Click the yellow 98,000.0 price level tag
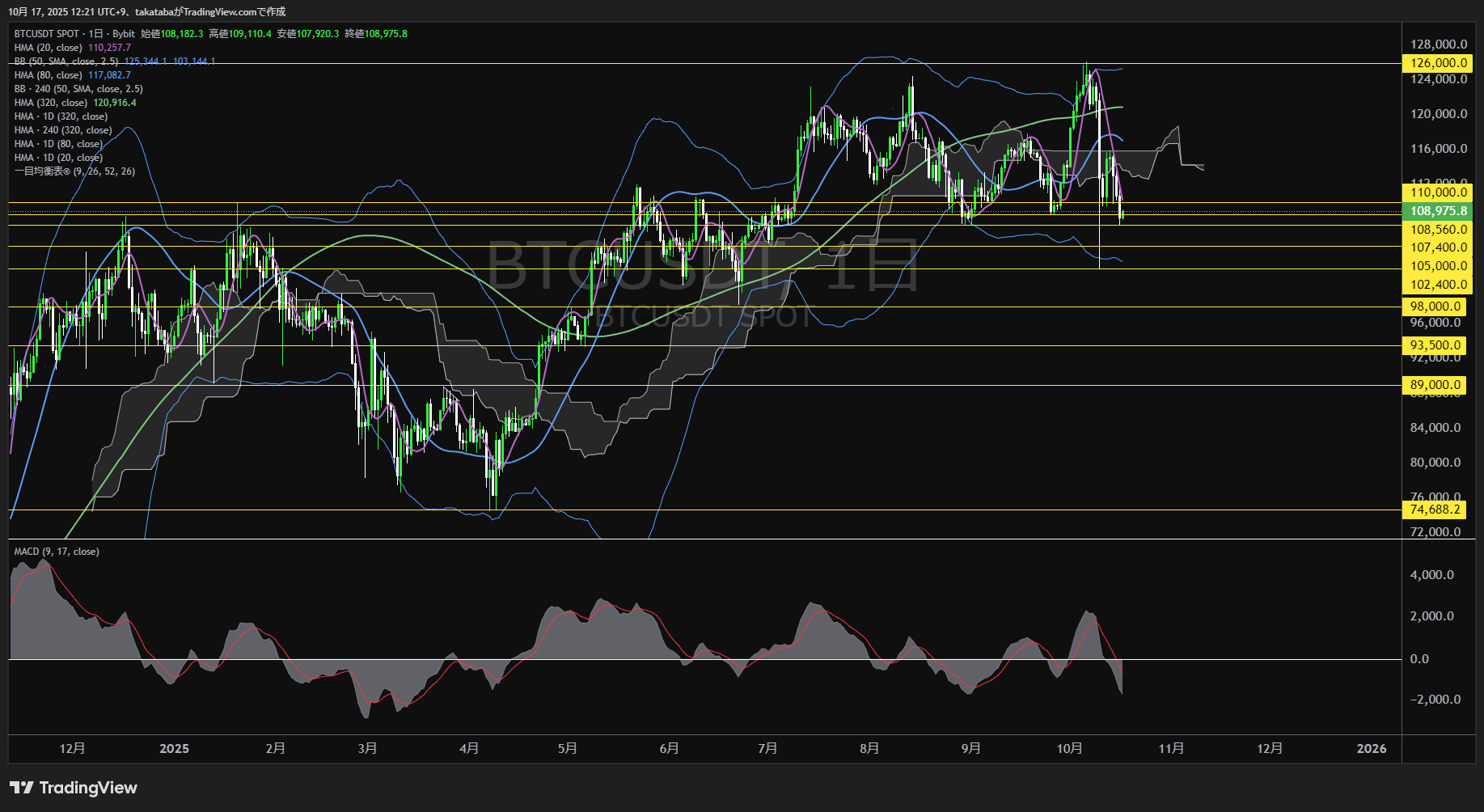 point(1435,307)
